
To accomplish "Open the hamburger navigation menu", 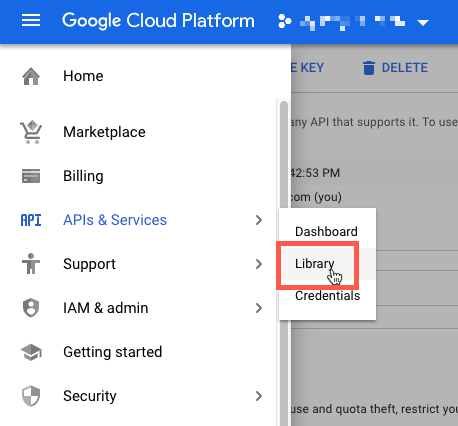I will pyautogui.click(x=31, y=20).
